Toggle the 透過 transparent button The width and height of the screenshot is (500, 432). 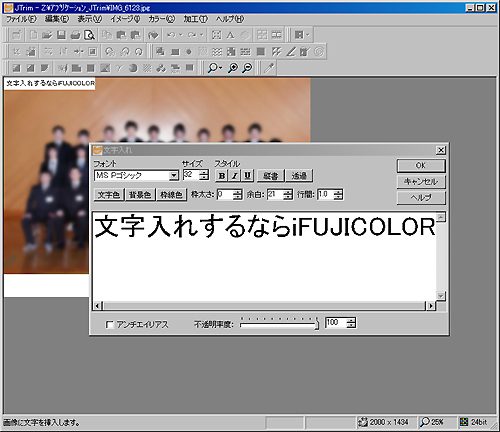click(299, 176)
